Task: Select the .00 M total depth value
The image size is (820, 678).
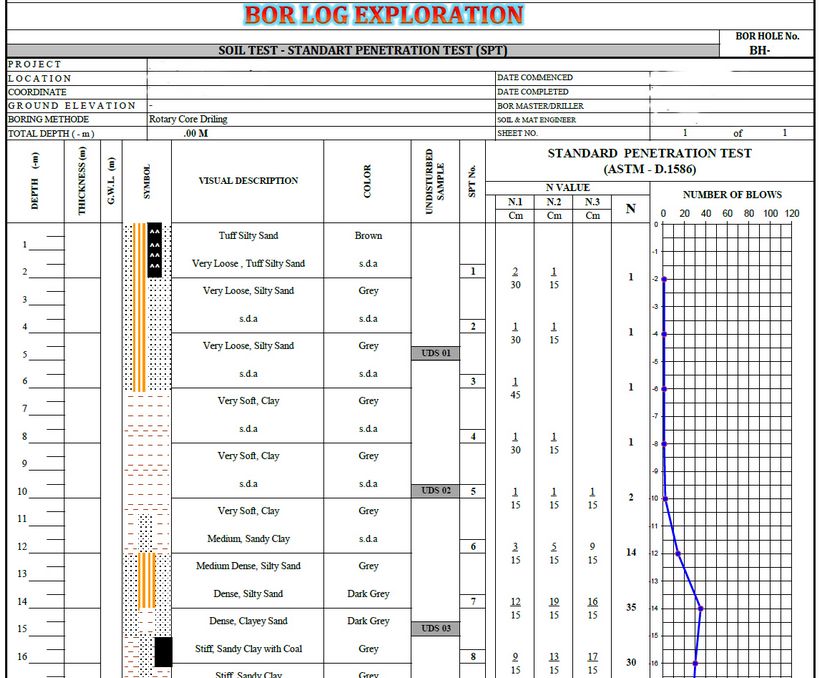Action: tap(195, 133)
